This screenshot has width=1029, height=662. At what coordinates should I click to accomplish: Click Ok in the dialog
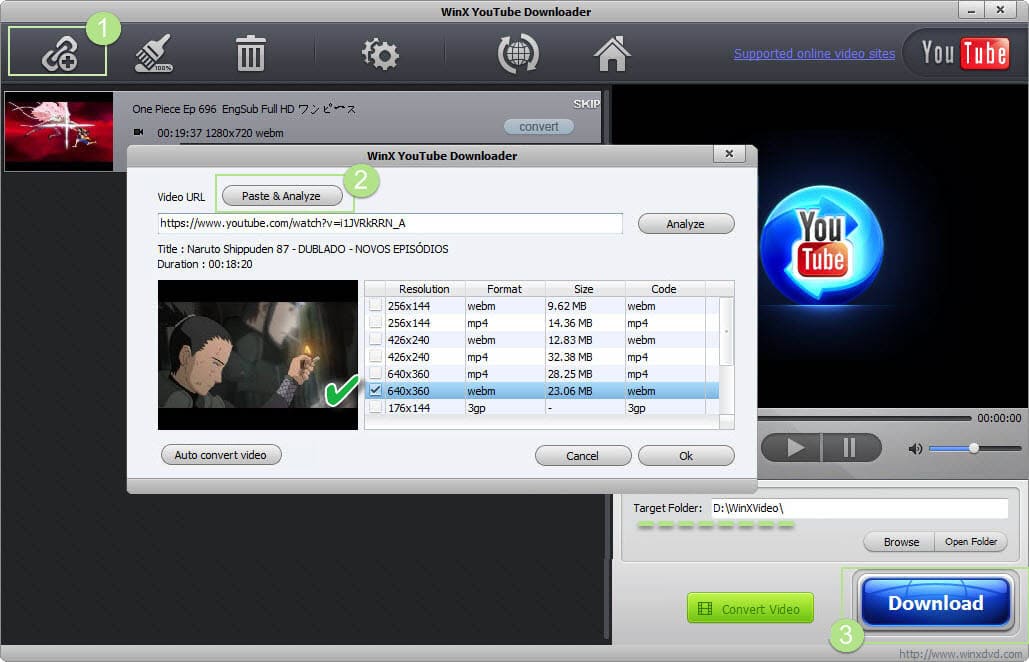click(x=686, y=455)
